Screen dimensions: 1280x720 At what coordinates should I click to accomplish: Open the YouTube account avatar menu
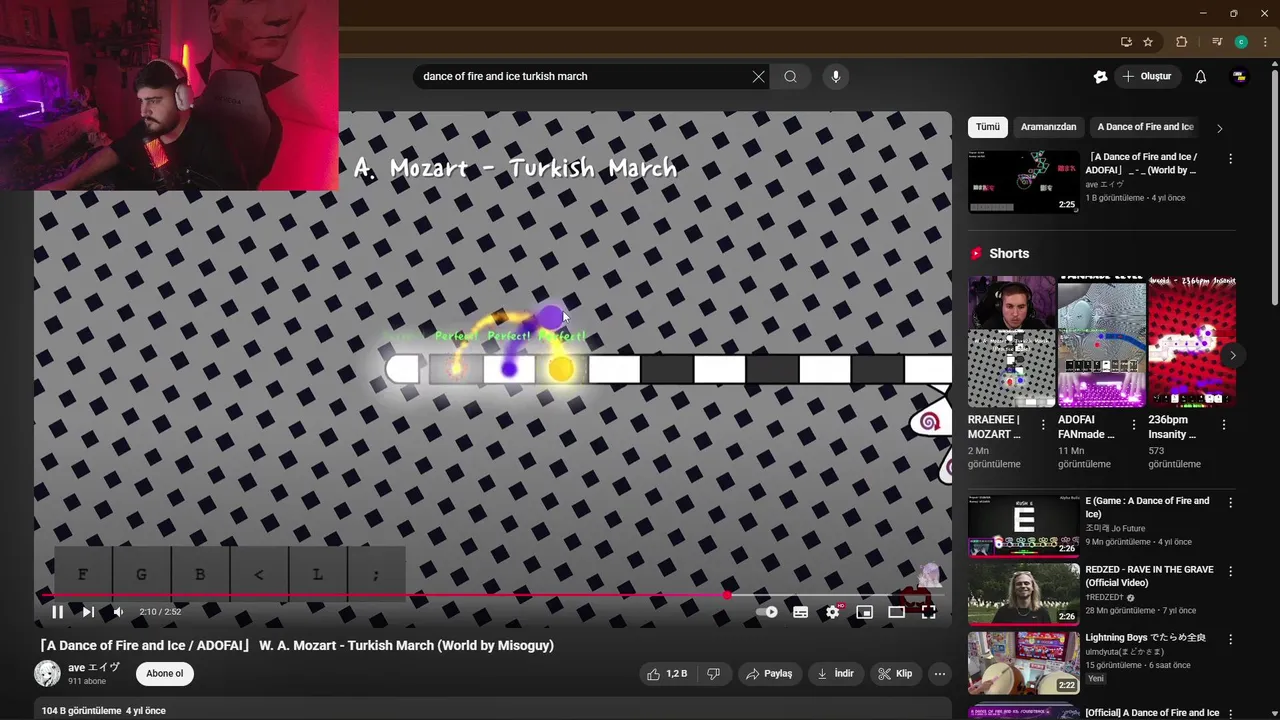pos(1239,76)
